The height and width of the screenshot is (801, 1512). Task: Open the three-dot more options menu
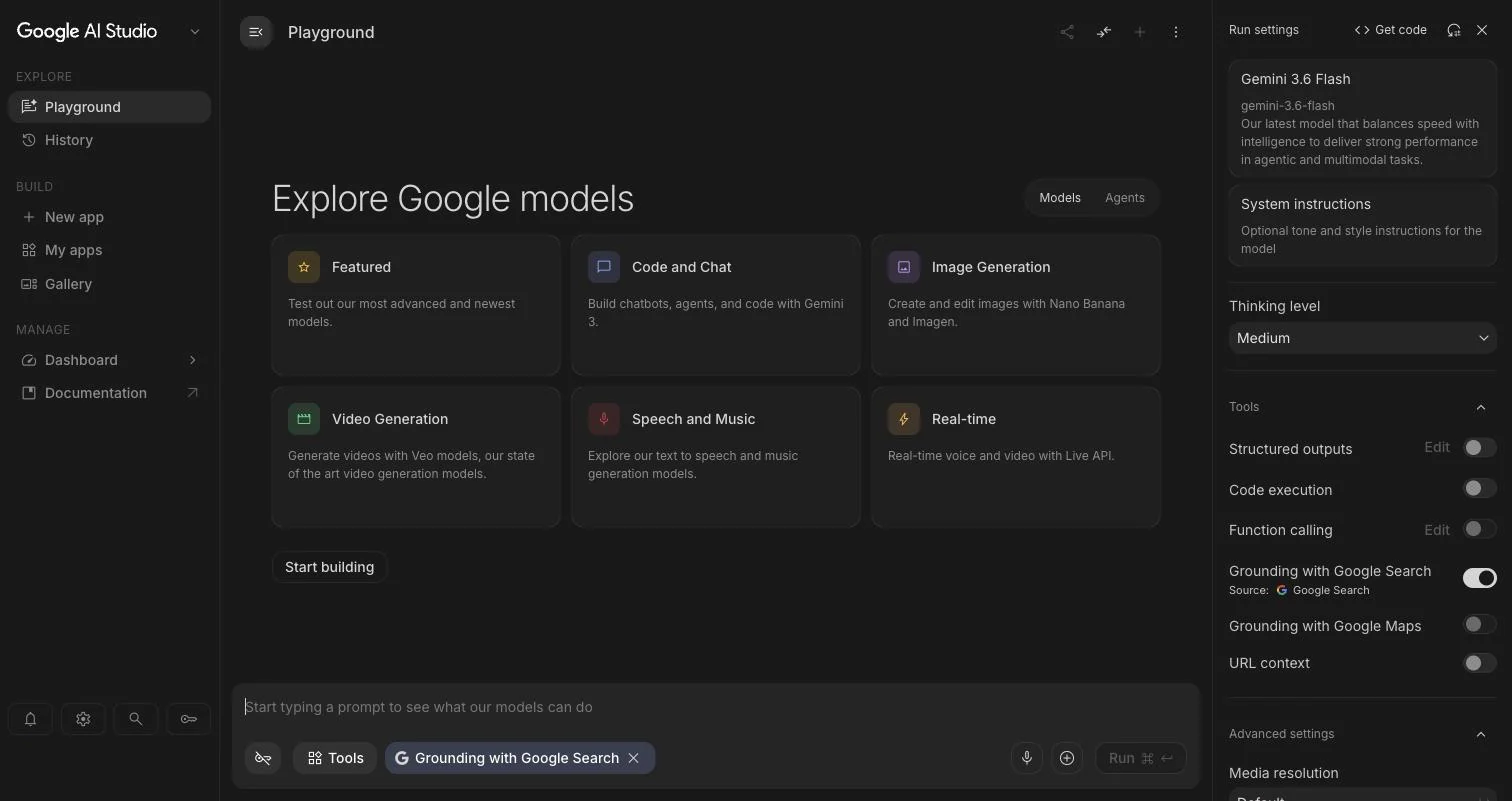tap(1176, 32)
